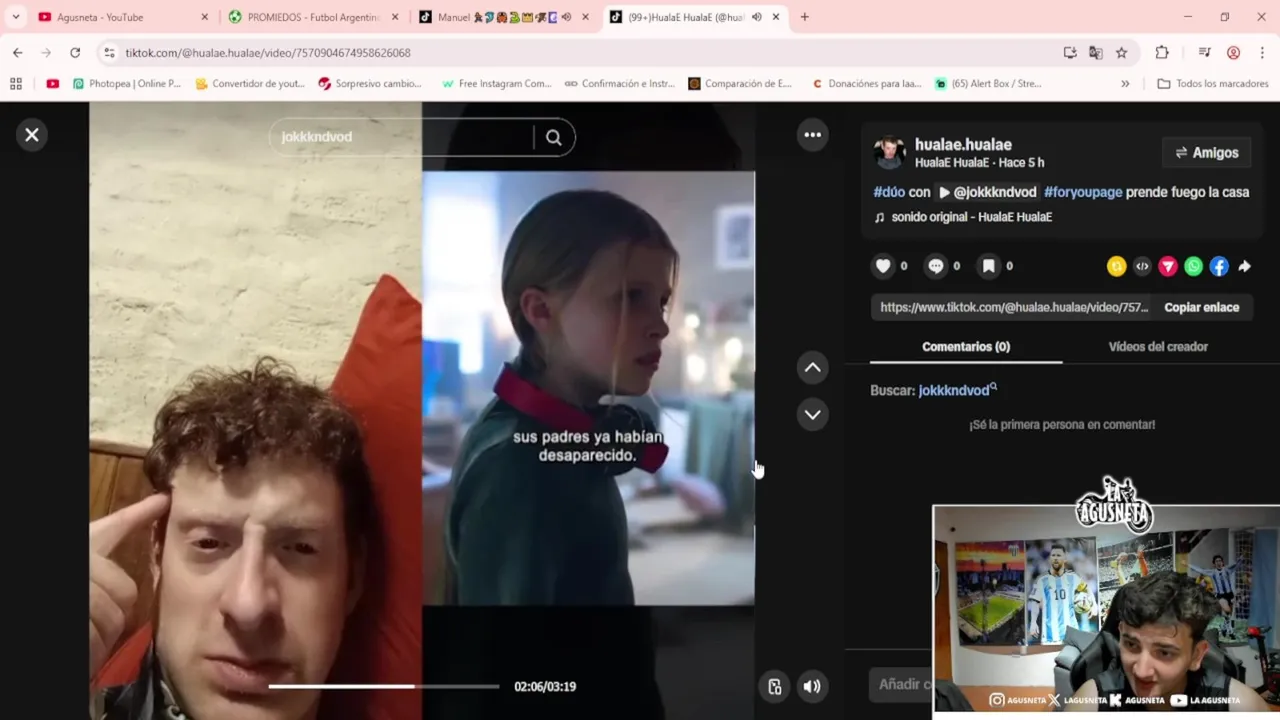Screen dimensions: 1280x720
Task: Bookmark this page with star icon
Action: click(x=1122, y=53)
